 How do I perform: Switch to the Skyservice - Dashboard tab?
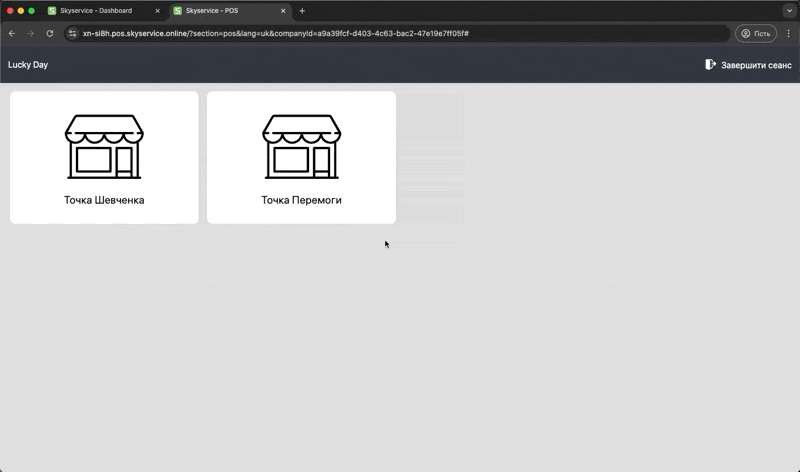click(95, 11)
